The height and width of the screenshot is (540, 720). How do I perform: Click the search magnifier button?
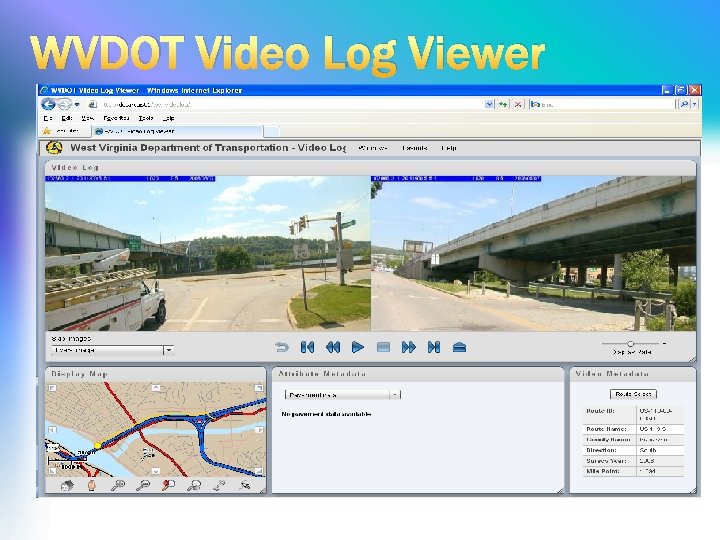click(684, 104)
